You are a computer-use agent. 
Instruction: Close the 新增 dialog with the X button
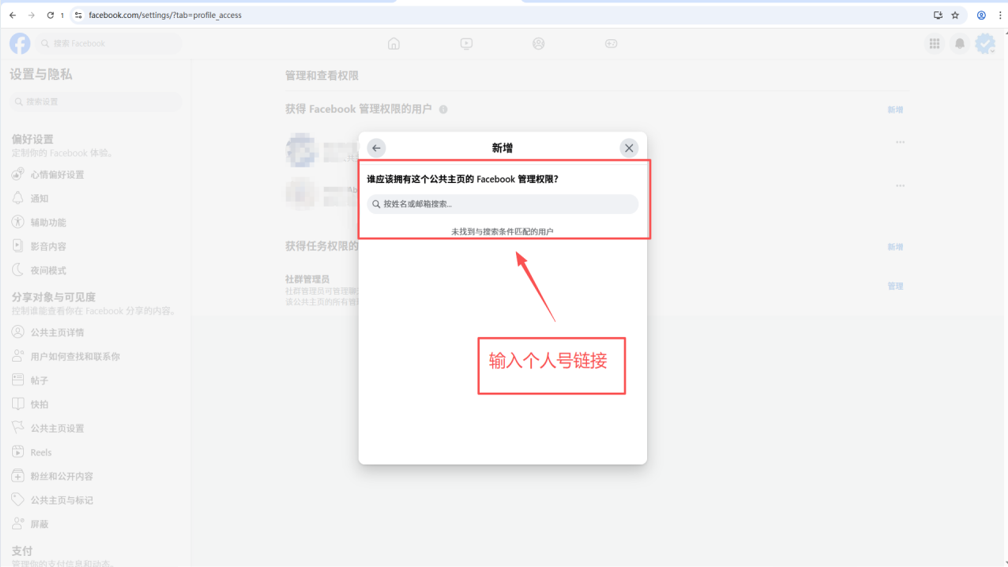pos(629,148)
